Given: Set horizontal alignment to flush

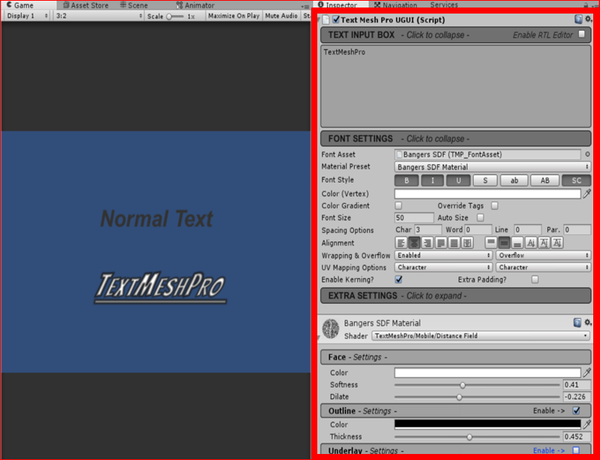Looking at the screenshot, I should coord(454,243).
